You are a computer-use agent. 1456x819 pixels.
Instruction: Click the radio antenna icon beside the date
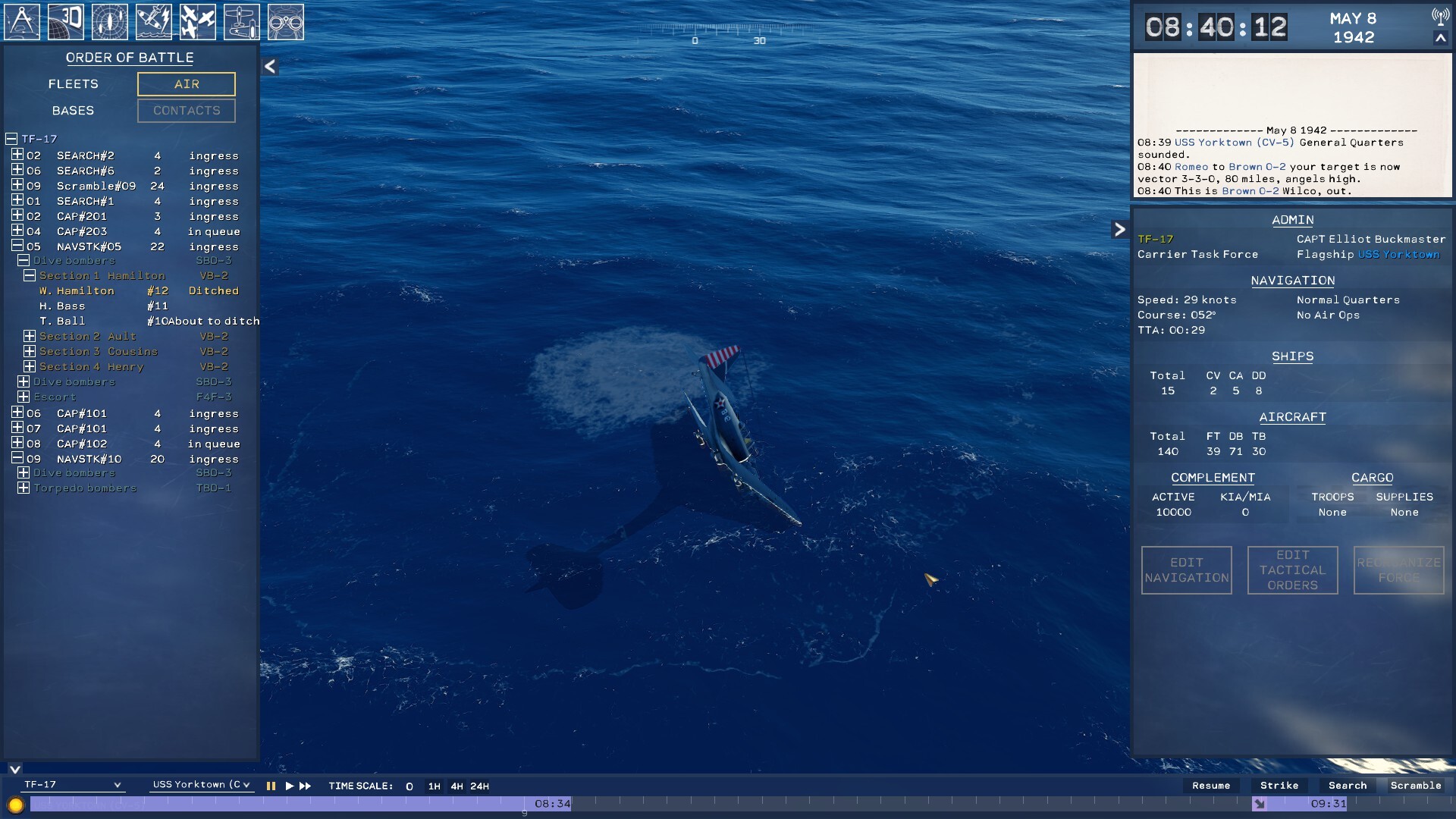1440,16
